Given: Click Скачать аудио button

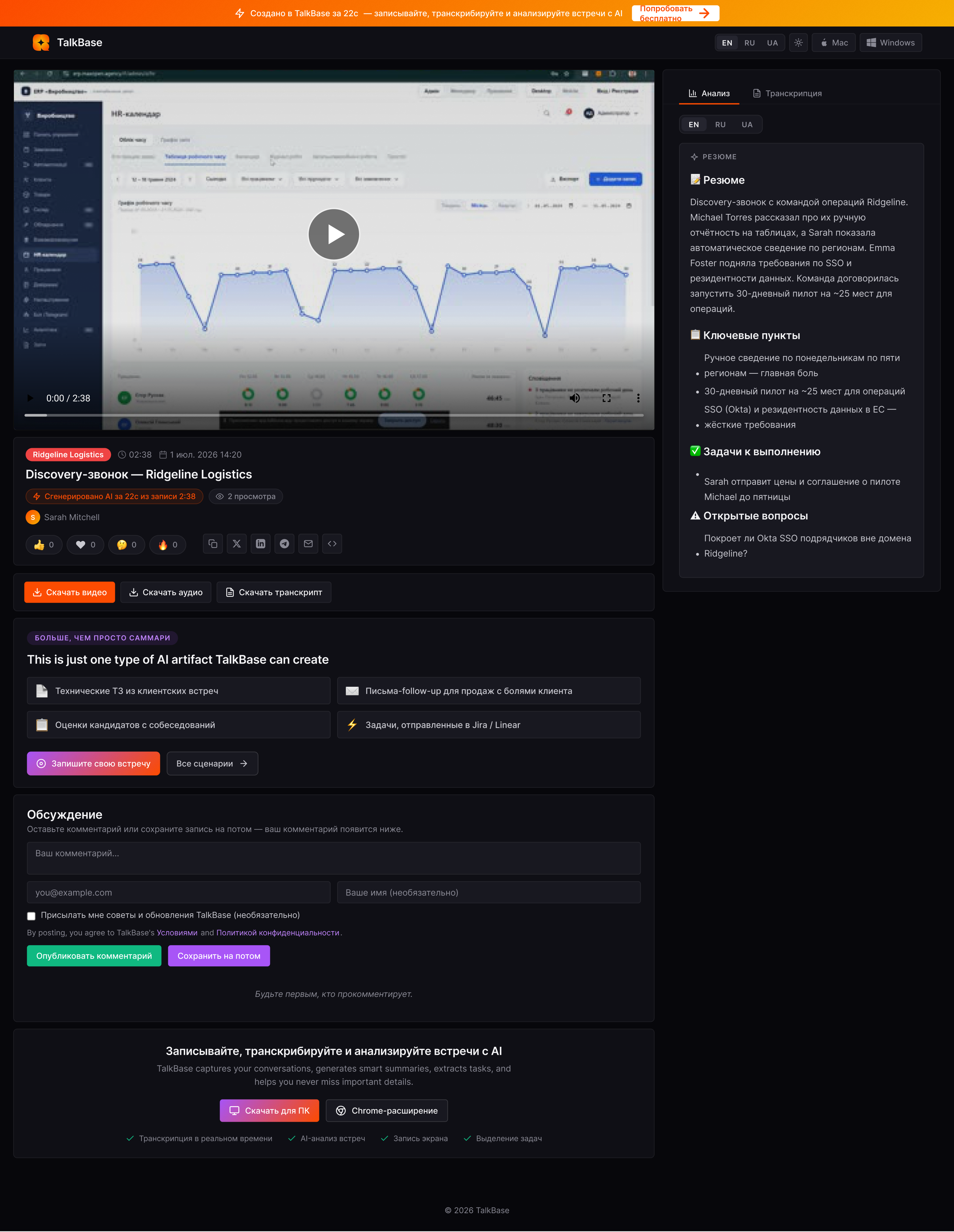Looking at the screenshot, I should [x=166, y=592].
